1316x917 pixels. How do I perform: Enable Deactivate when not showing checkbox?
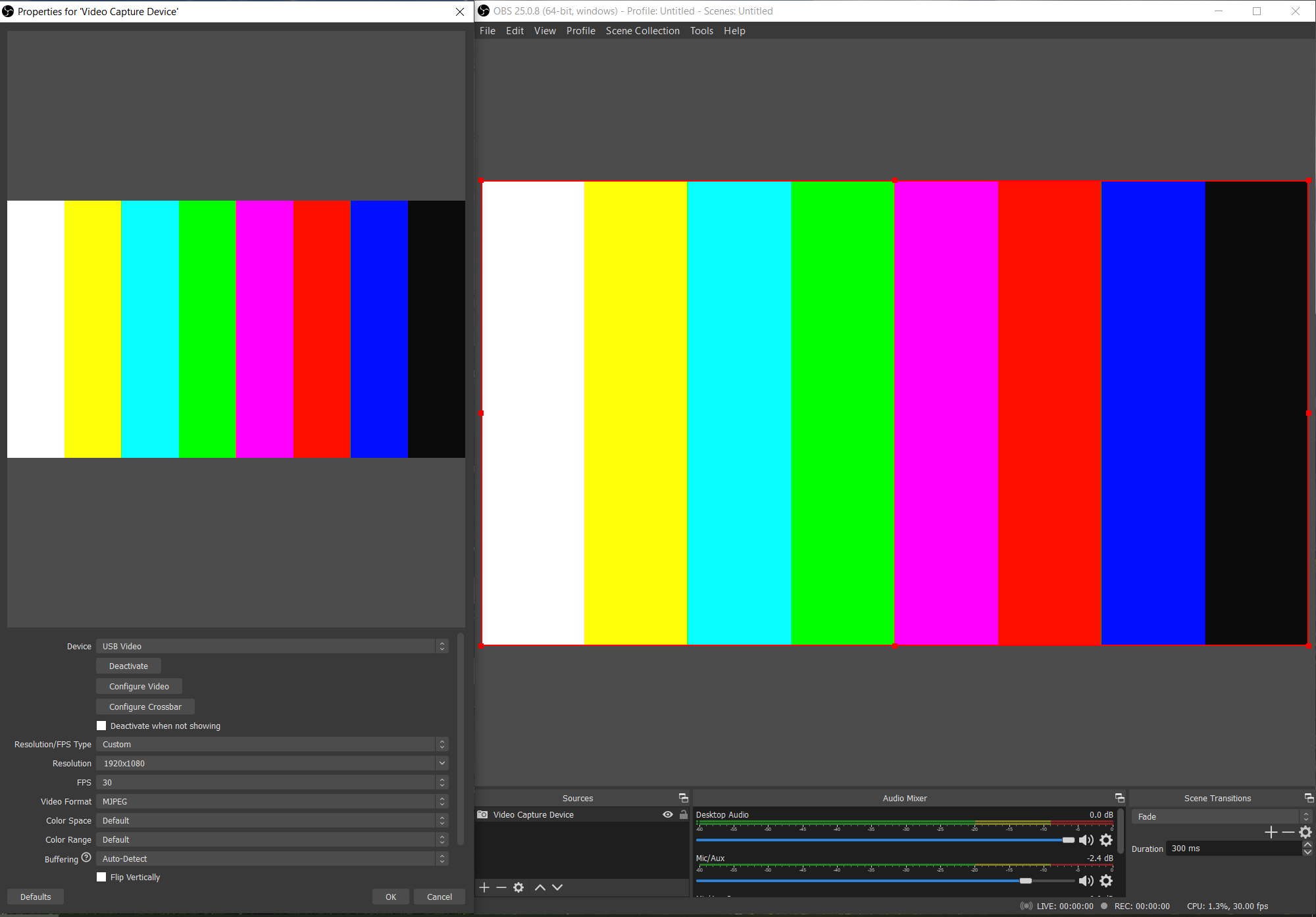(x=101, y=726)
